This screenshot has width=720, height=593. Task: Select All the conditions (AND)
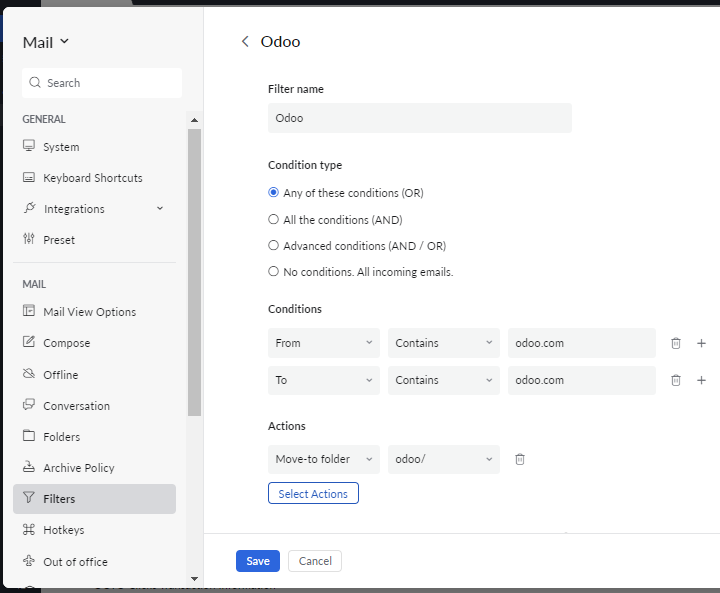point(273,220)
